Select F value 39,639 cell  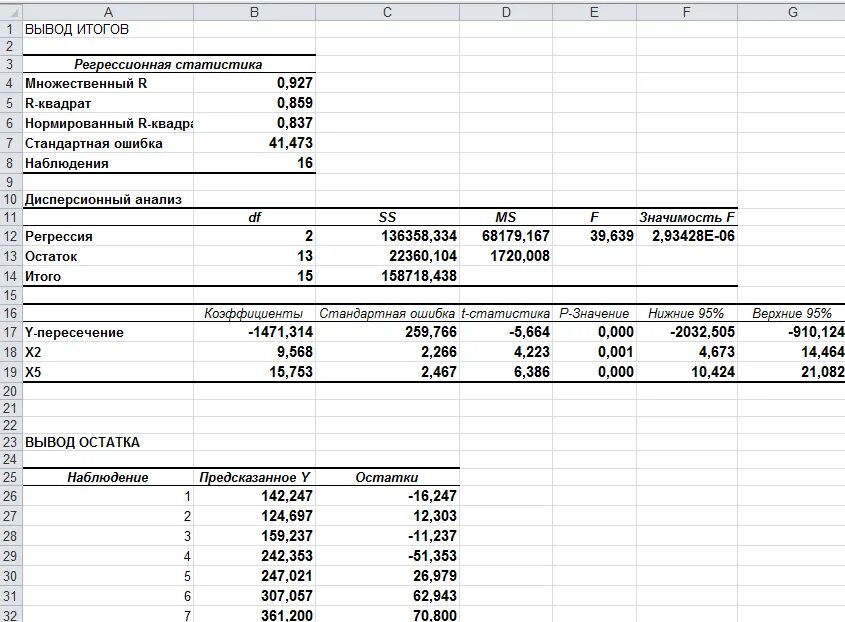(594, 236)
